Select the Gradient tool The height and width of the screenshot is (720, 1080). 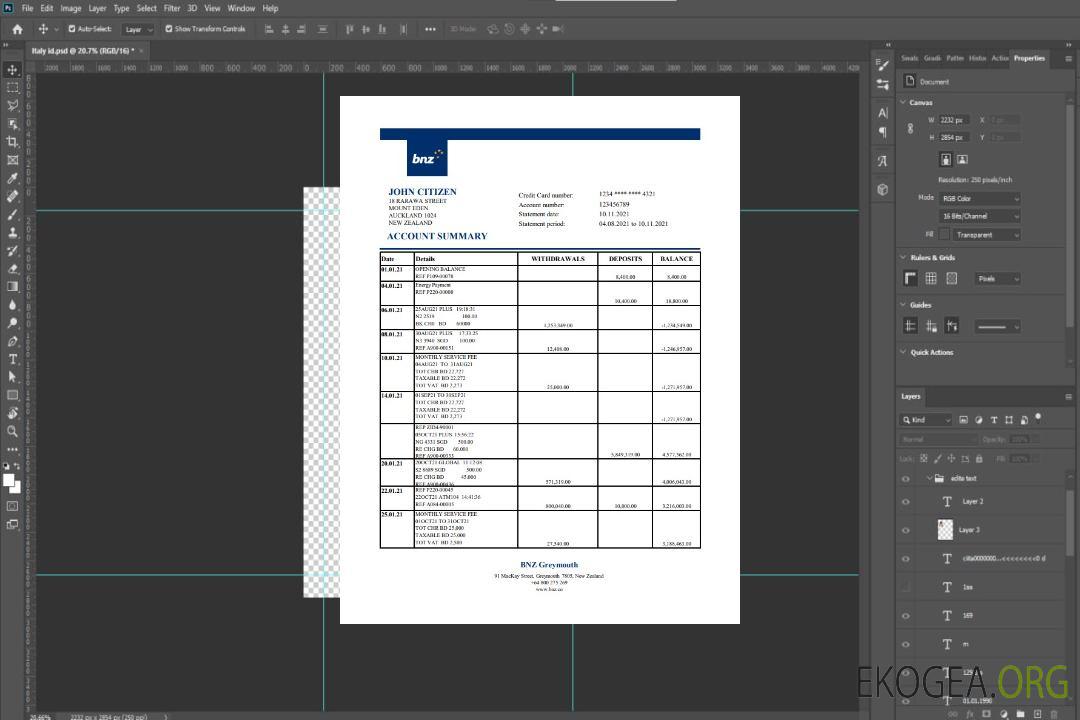pyautogui.click(x=12, y=287)
